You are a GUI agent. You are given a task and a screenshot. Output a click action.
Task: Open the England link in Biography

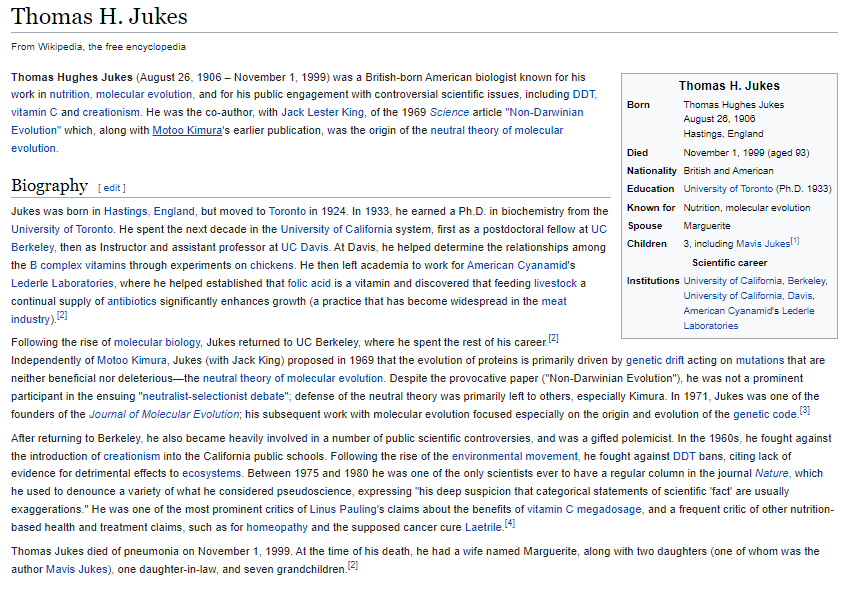(174, 211)
